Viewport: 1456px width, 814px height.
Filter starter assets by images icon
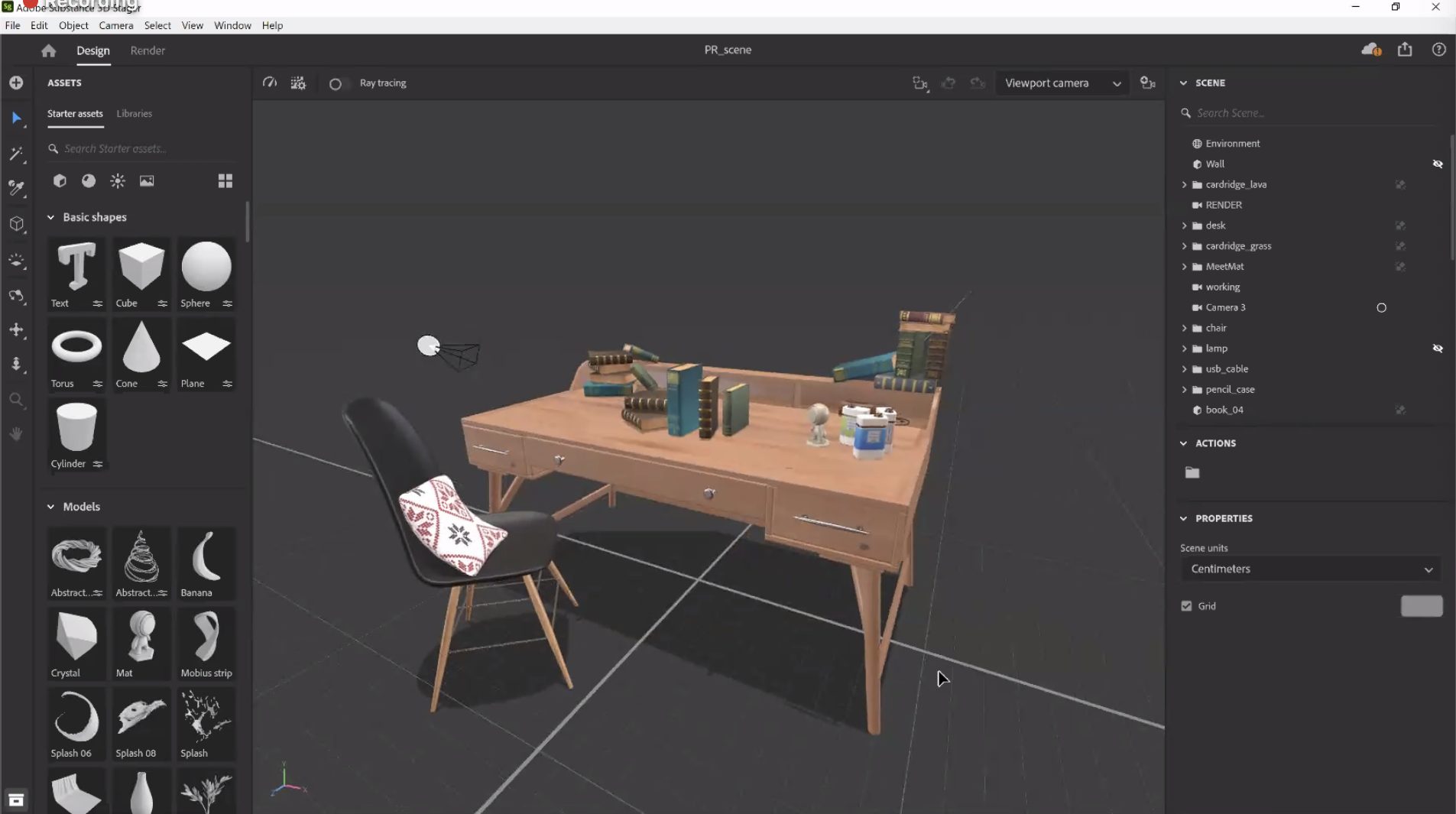pos(147,181)
